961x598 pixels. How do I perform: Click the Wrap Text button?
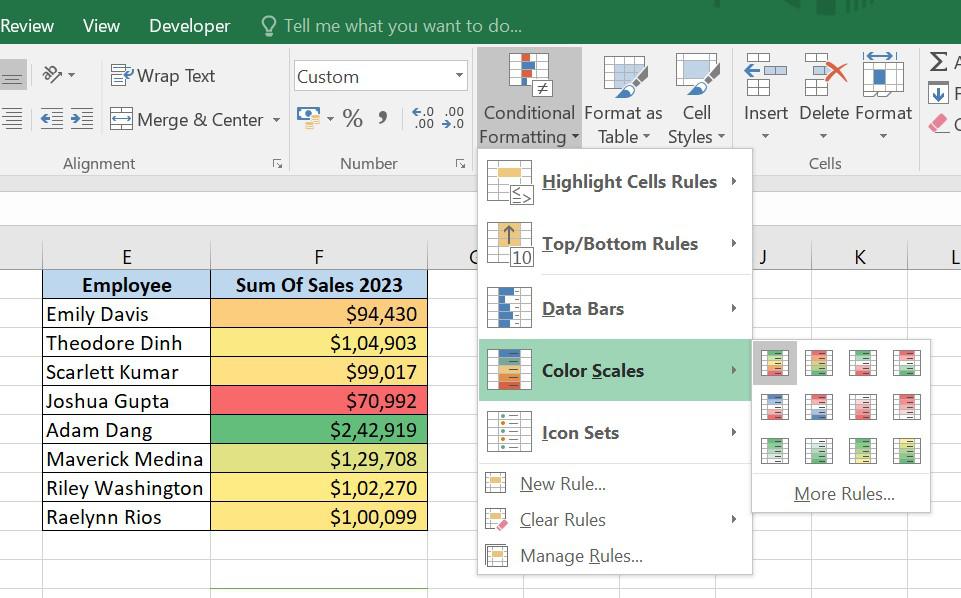(163, 76)
